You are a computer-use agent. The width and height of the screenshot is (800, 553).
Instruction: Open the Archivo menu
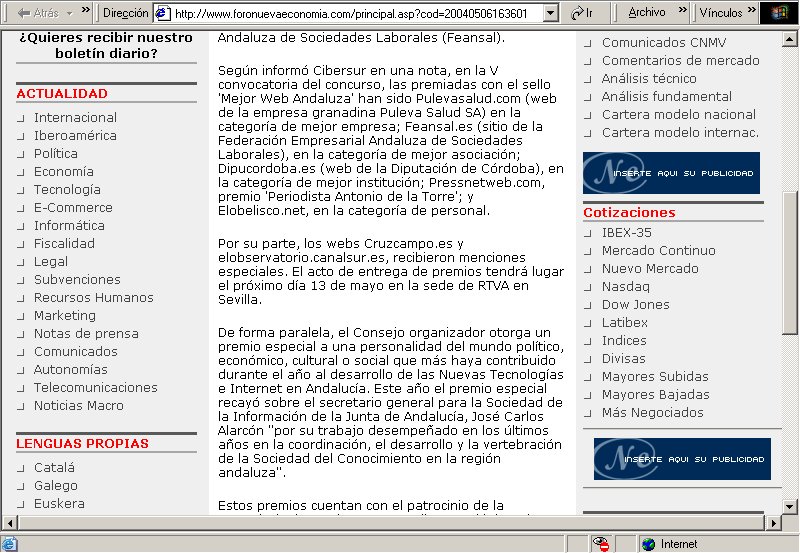[646, 12]
